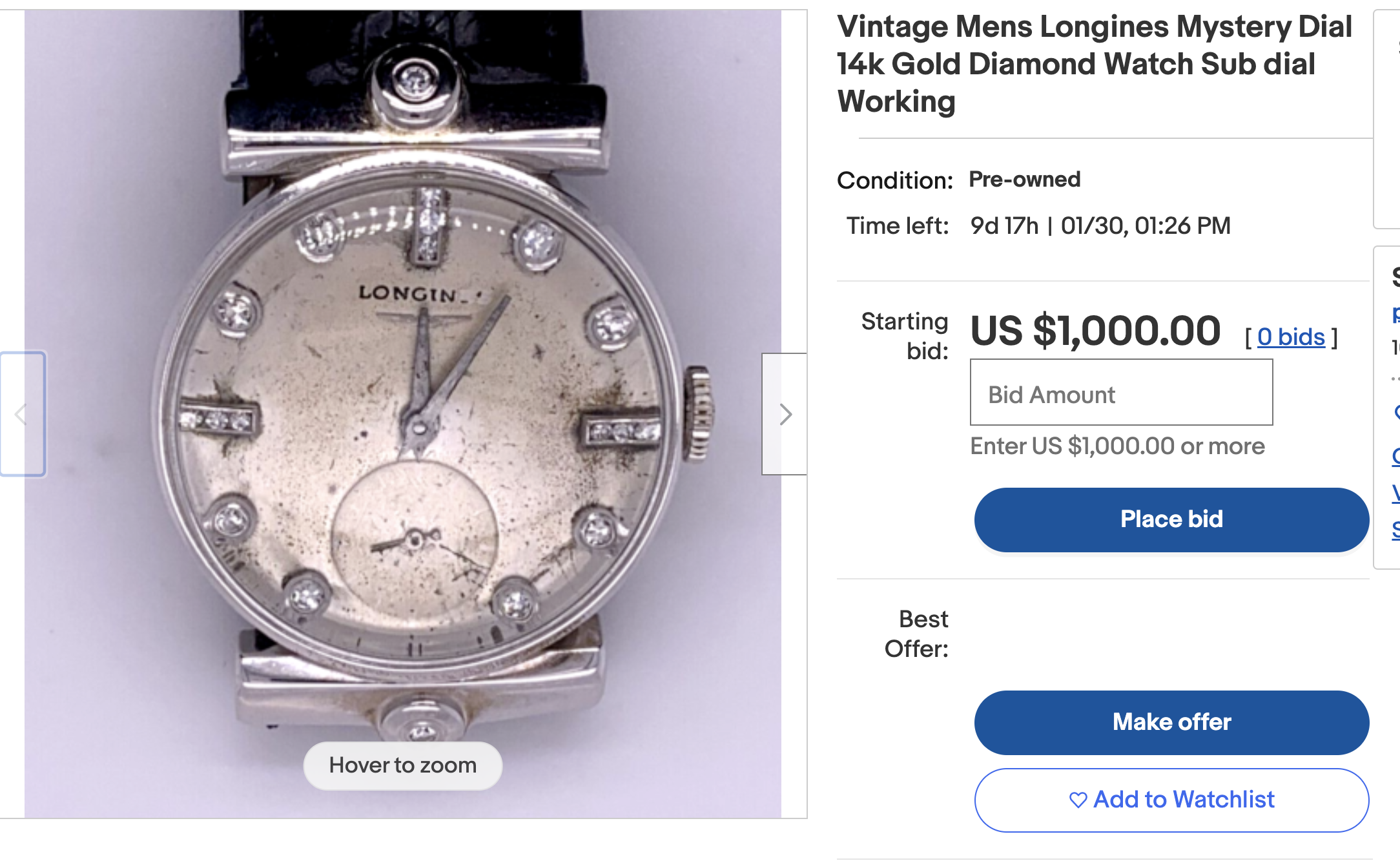The width and height of the screenshot is (1400, 863).
Task: Add this watch to Watchlist
Action: pyautogui.click(x=1171, y=800)
